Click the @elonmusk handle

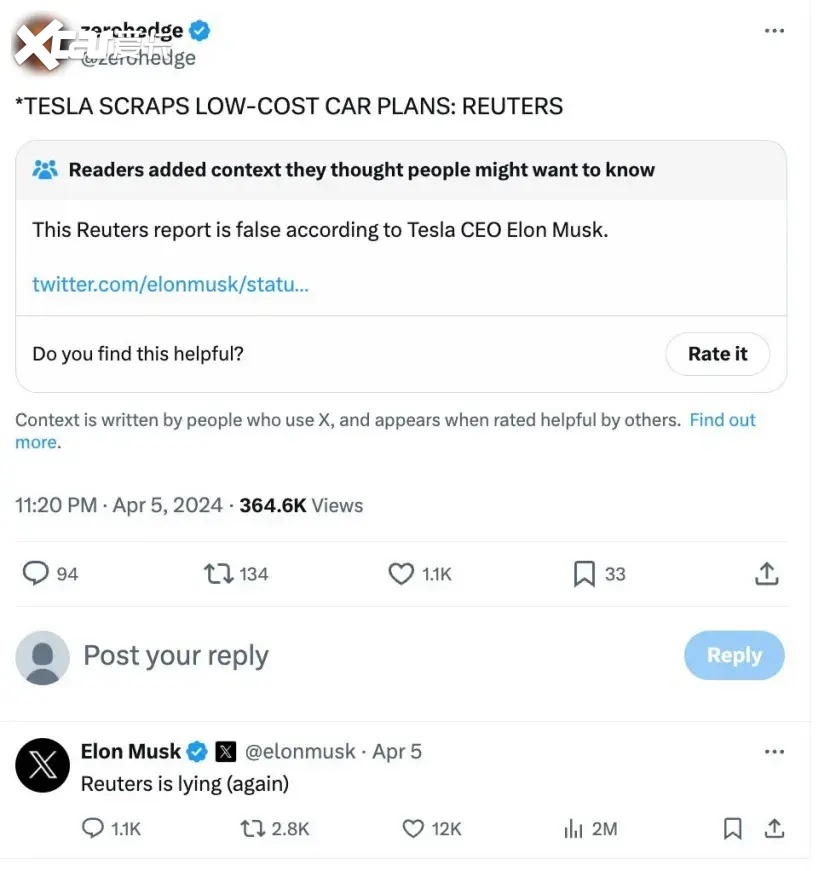click(x=300, y=751)
